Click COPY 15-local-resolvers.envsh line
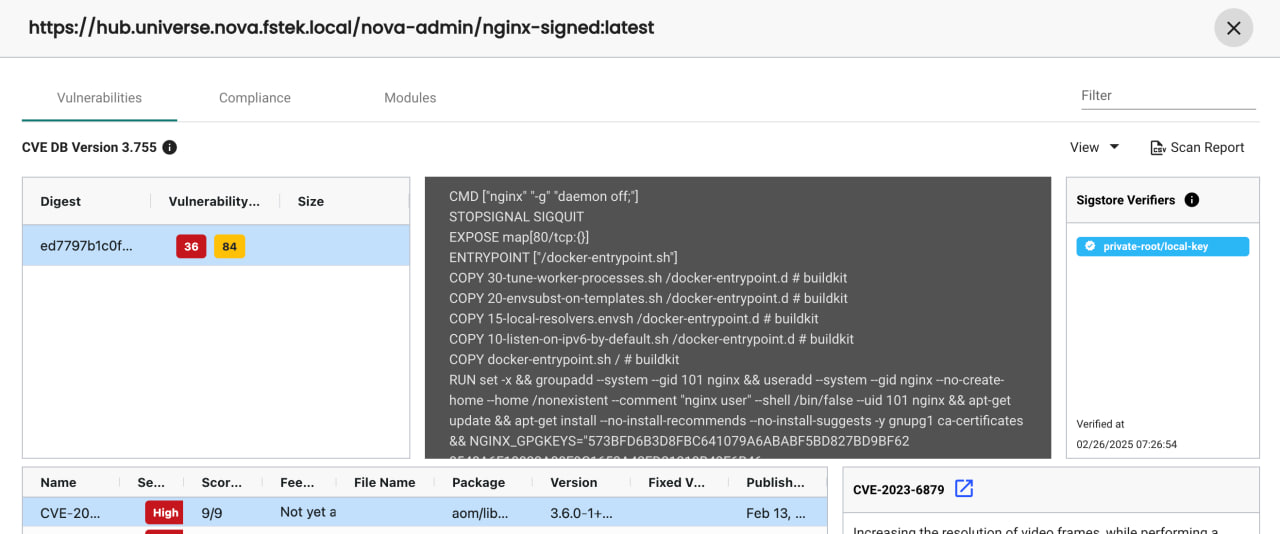The image size is (1280, 534). (634, 319)
